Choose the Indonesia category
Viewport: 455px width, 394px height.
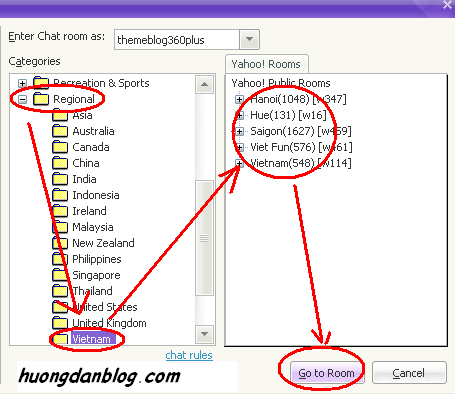pyautogui.click(x=96, y=195)
